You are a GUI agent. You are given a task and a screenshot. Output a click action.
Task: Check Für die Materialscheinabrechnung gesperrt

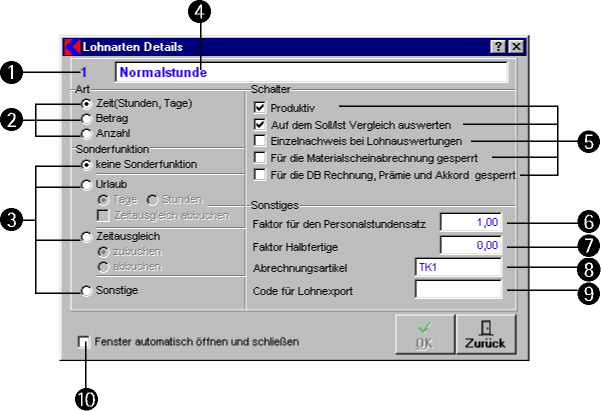click(x=260, y=157)
